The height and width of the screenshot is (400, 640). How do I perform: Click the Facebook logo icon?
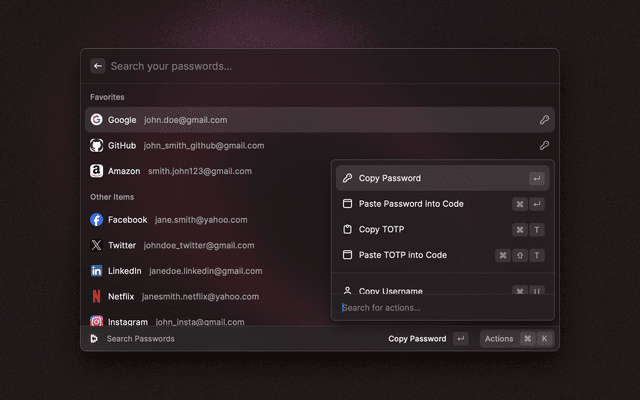pyautogui.click(x=97, y=220)
